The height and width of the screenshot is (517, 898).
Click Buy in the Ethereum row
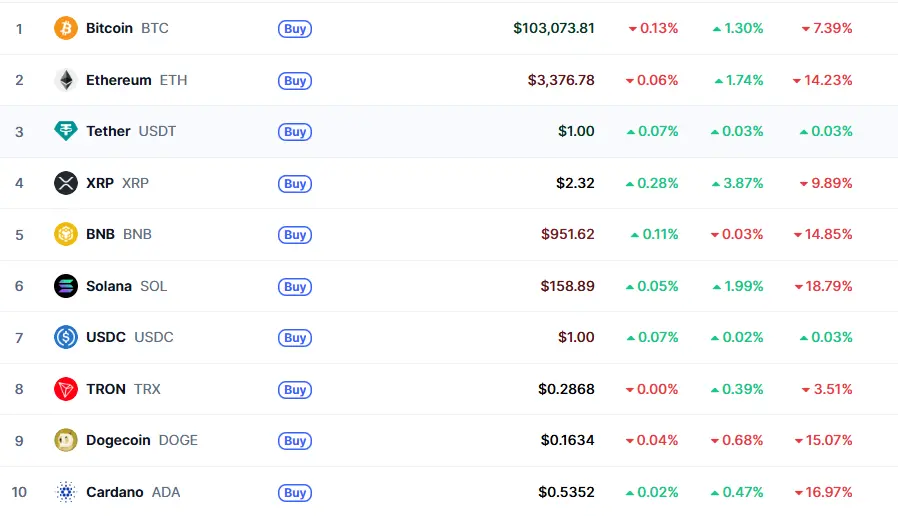click(x=295, y=81)
